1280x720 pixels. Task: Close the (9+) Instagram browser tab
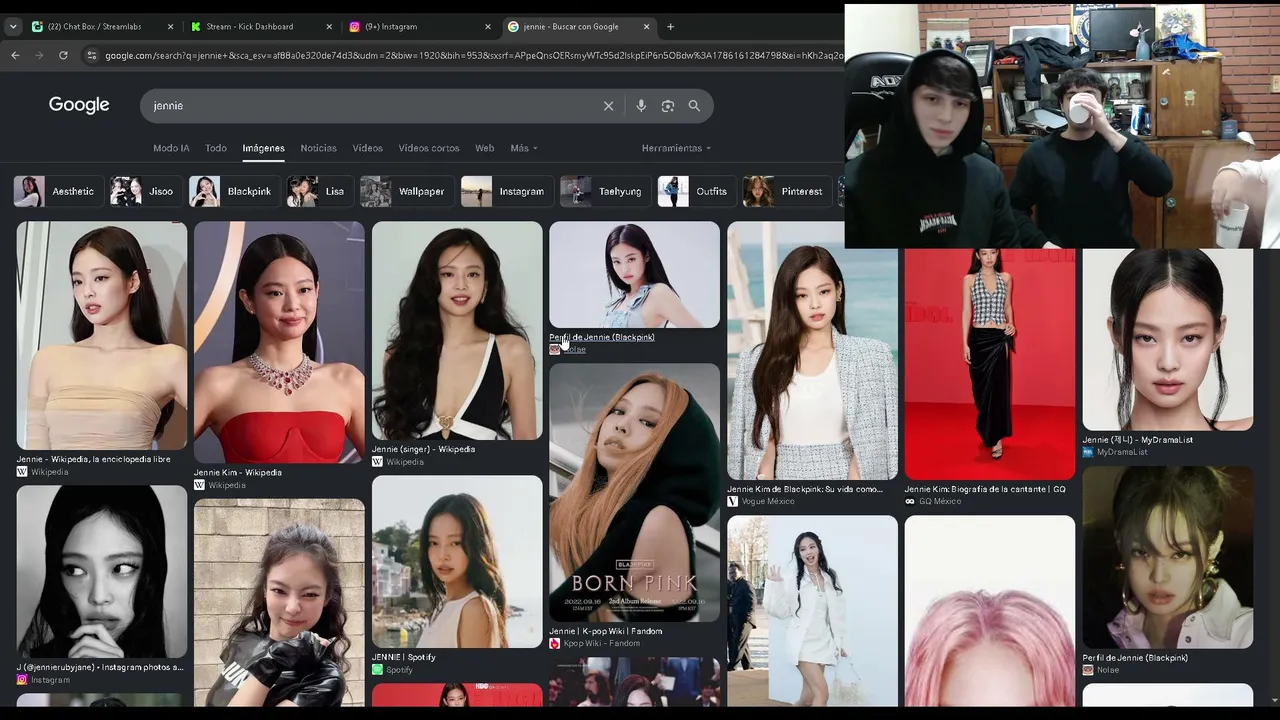(x=488, y=27)
